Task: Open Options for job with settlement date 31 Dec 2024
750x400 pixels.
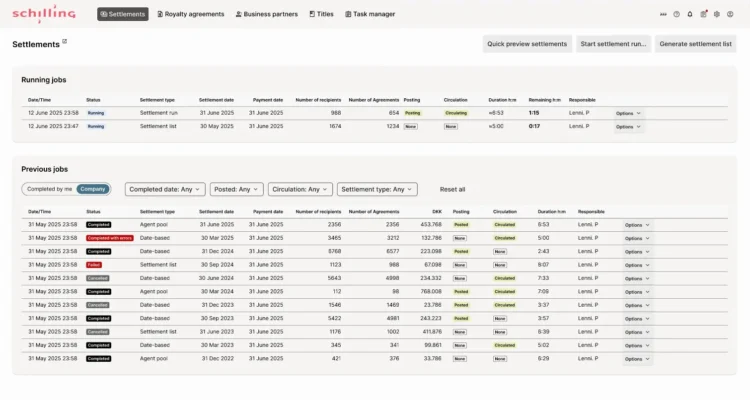Action: click(637, 252)
